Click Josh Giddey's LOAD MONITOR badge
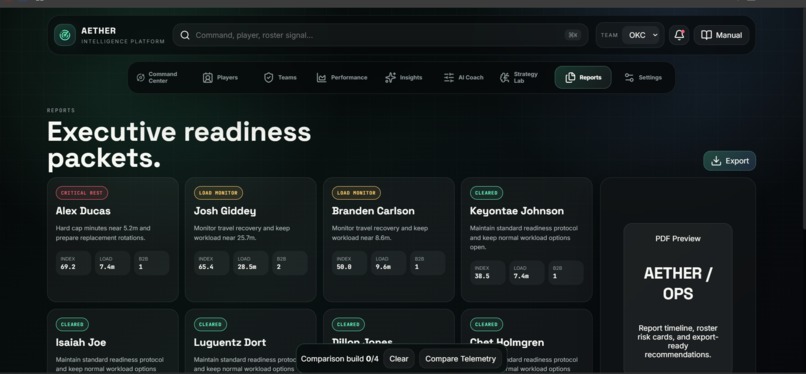Image resolution: width=806 pixels, height=374 pixels. (218, 193)
